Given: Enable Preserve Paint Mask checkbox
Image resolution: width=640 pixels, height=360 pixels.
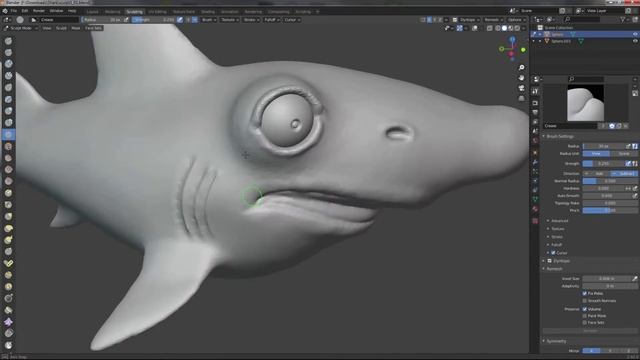Looking at the screenshot, I should coord(584,316).
